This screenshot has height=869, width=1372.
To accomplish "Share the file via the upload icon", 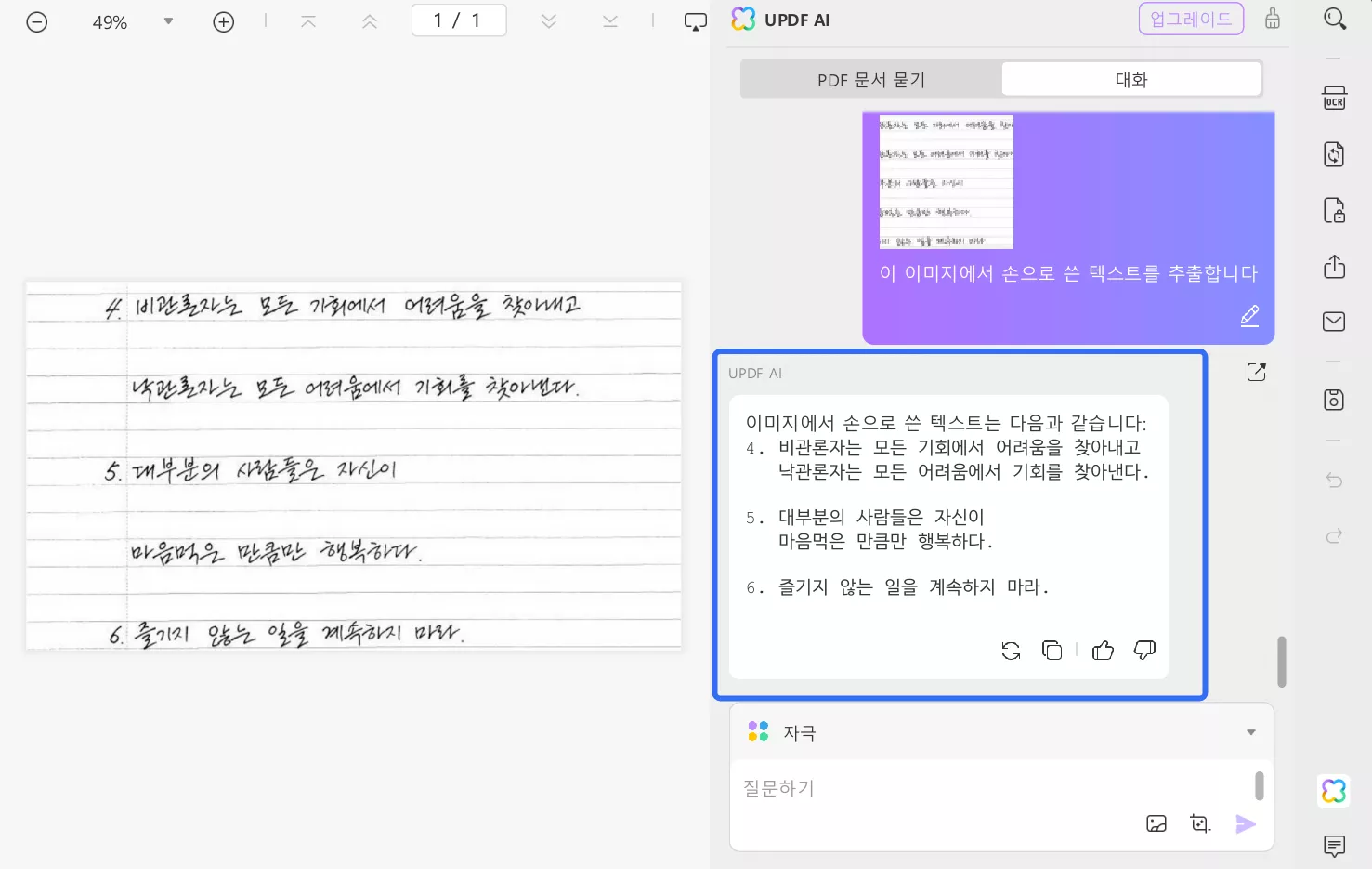I will pos(1335,267).
